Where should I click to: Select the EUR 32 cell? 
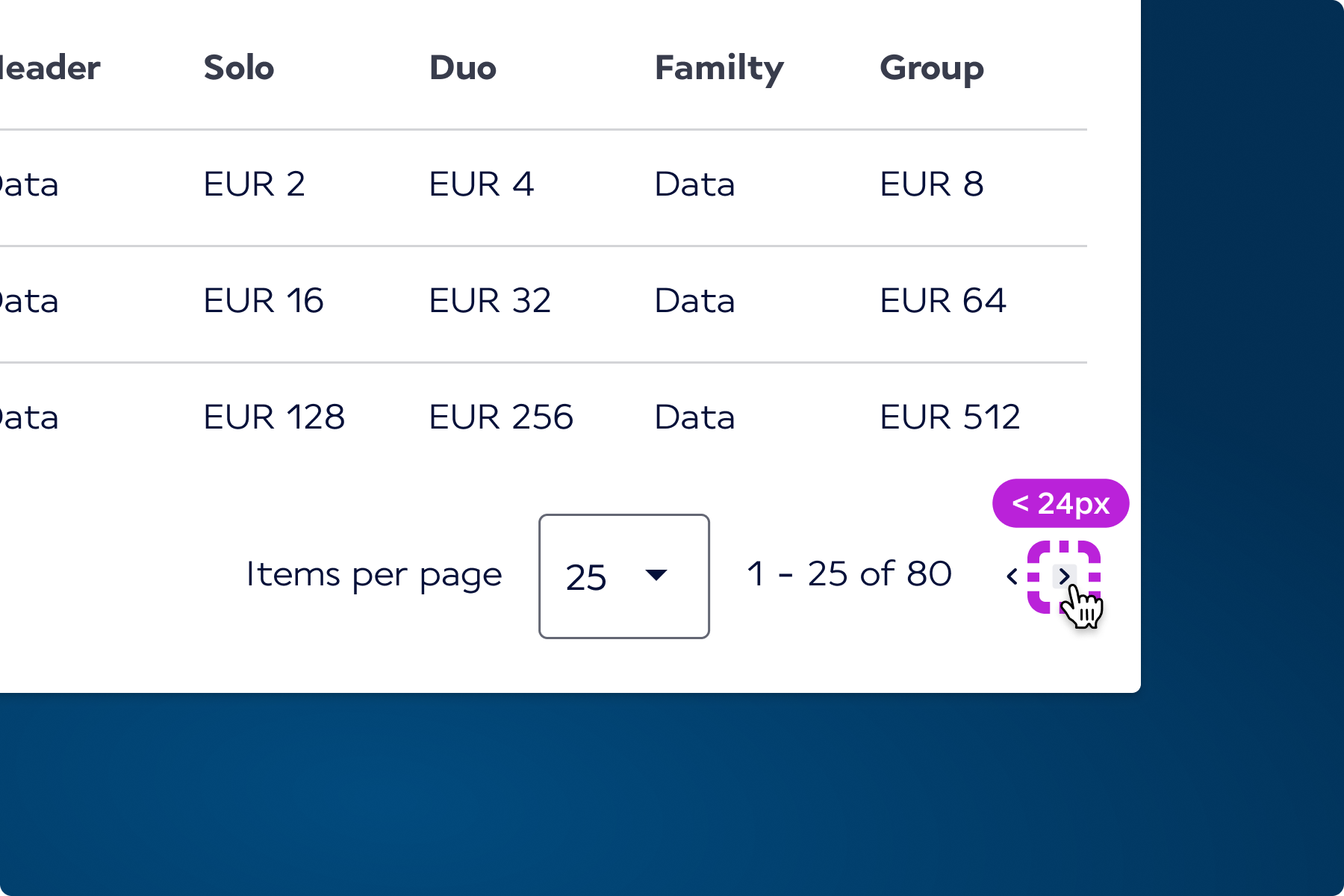click(490, 301)
